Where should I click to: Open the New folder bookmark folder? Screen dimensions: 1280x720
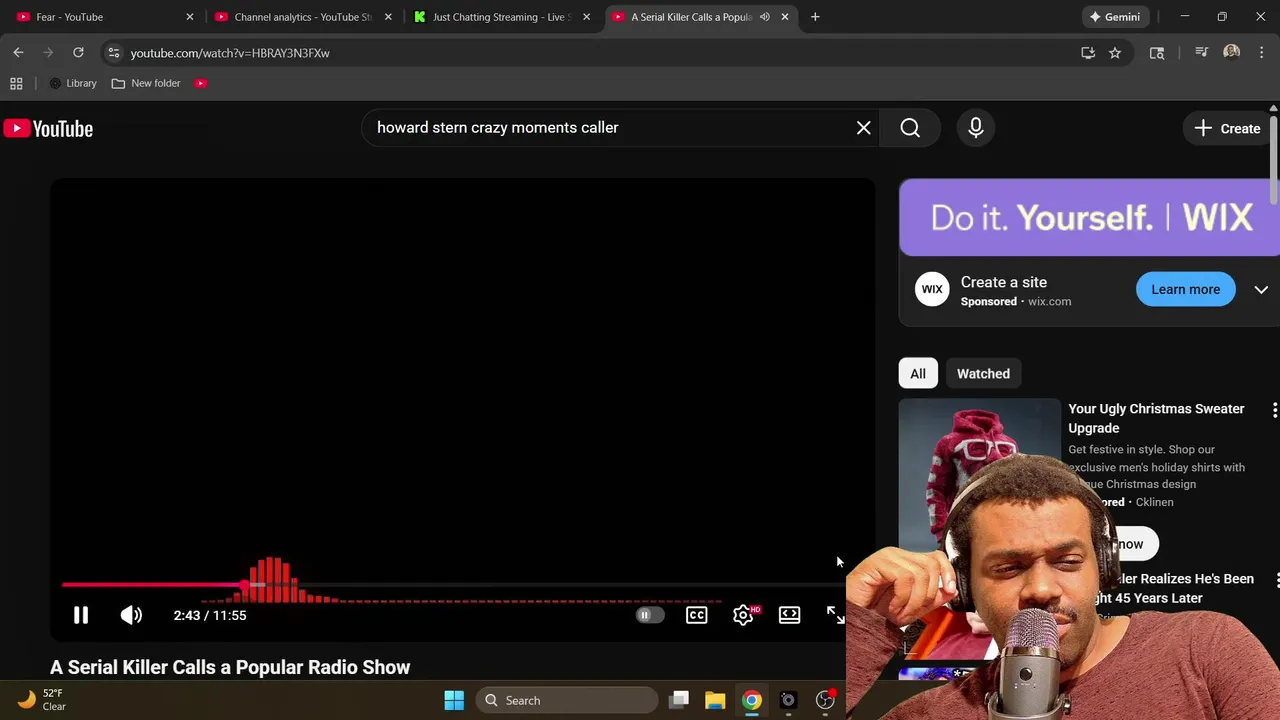pos(146,83)
